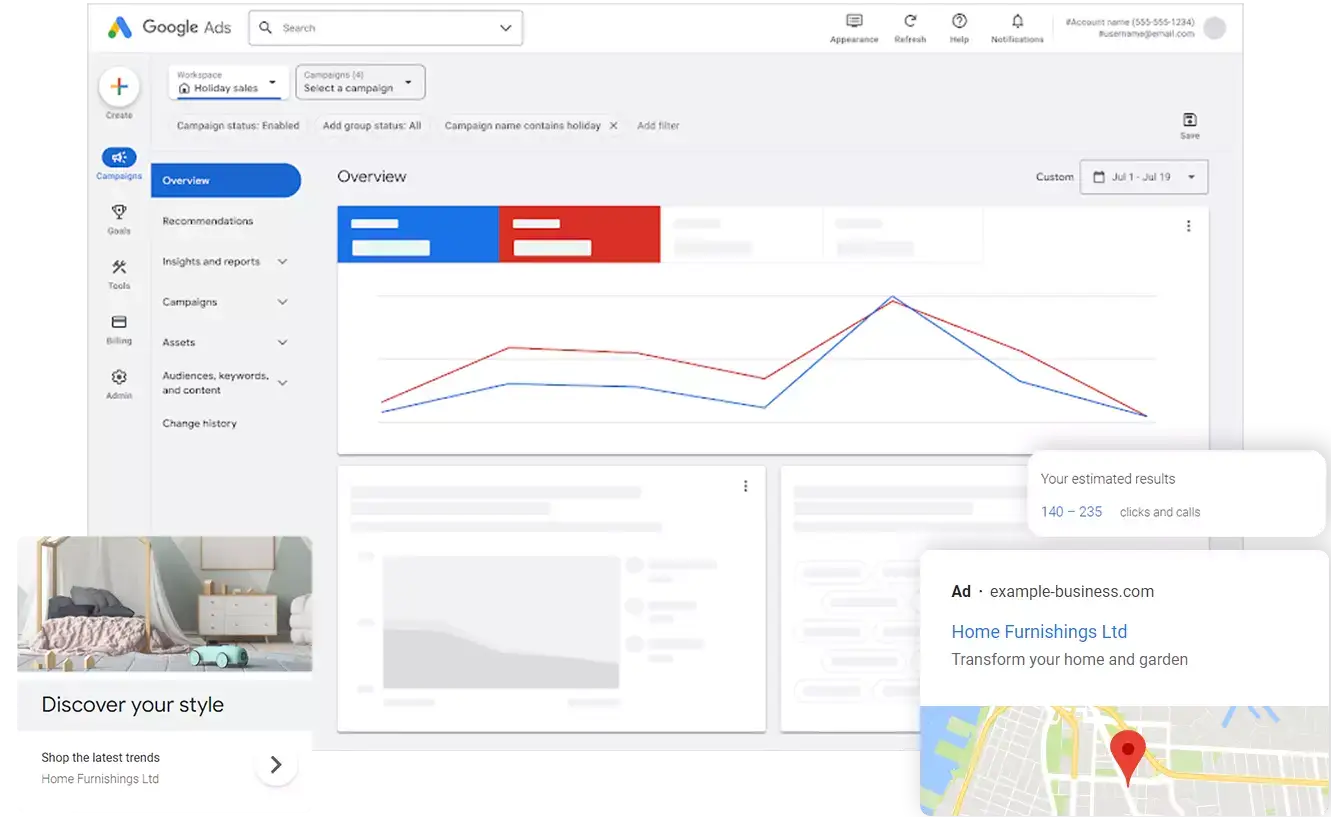Open the Help icon
Image resolution: width=1331 pixels, height=817 pixels.
(x=959, y=21)
